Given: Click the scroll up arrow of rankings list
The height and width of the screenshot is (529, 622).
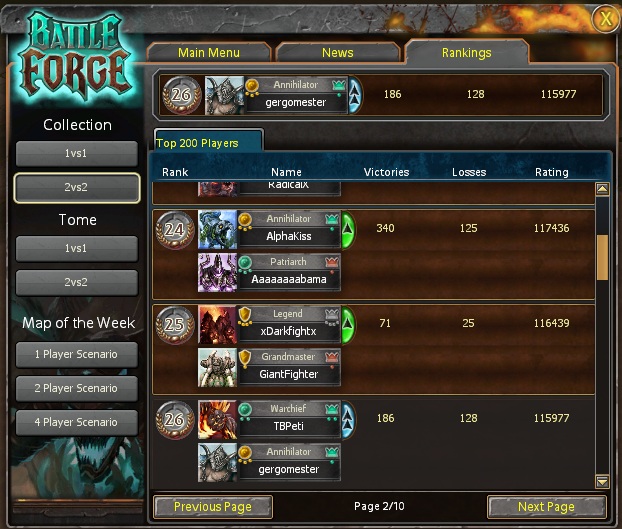Looking at the screenshot, I should point(602,189).
